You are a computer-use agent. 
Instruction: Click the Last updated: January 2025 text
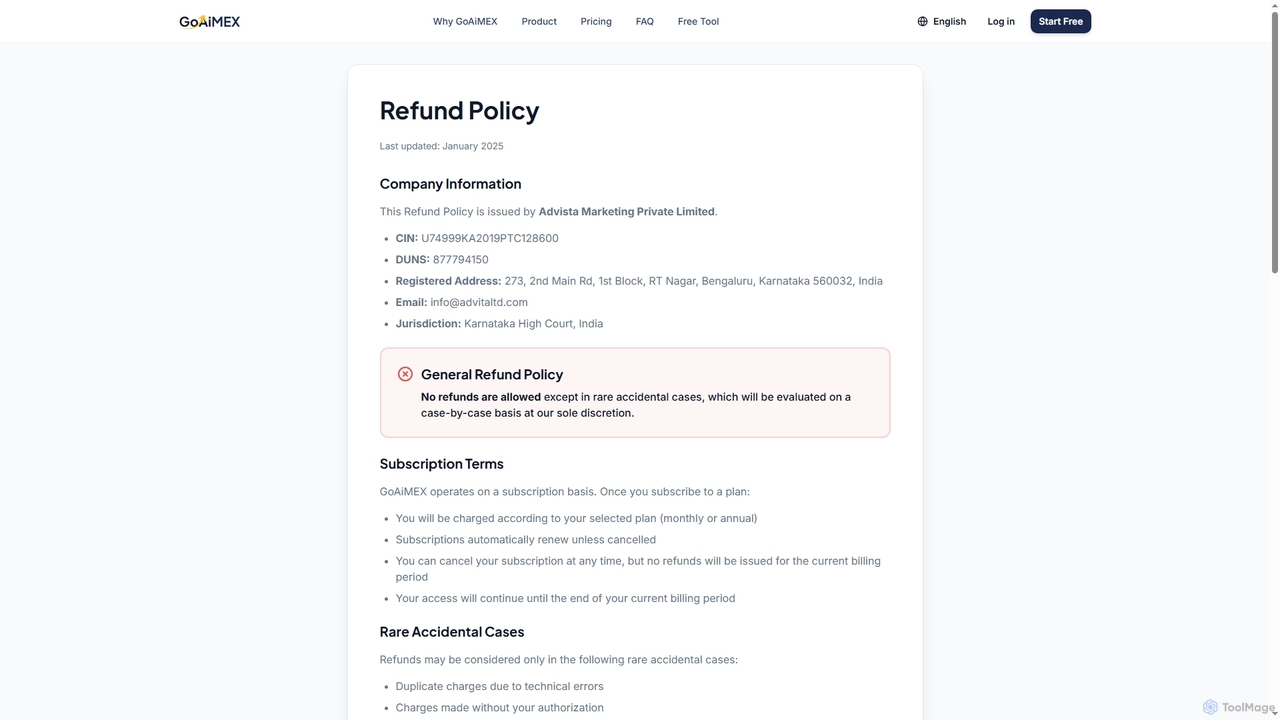441,146
